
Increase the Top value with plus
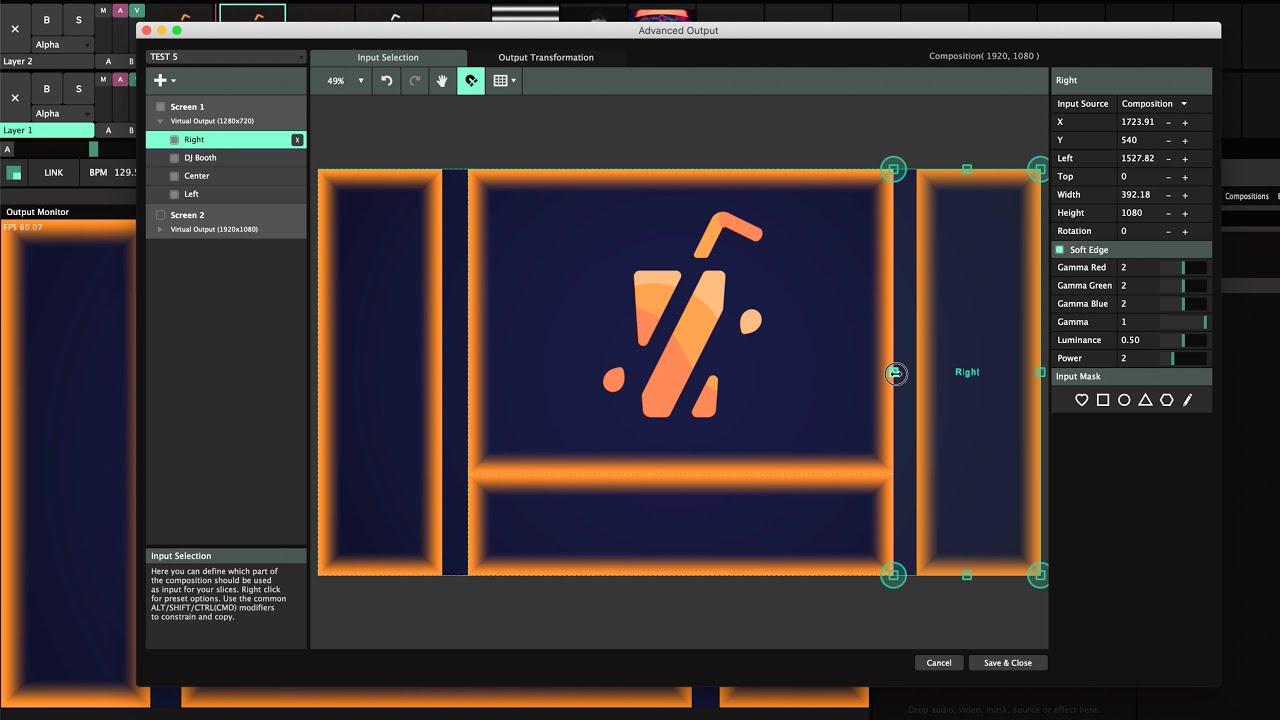pyautogui.click(x=1185, y=177)
